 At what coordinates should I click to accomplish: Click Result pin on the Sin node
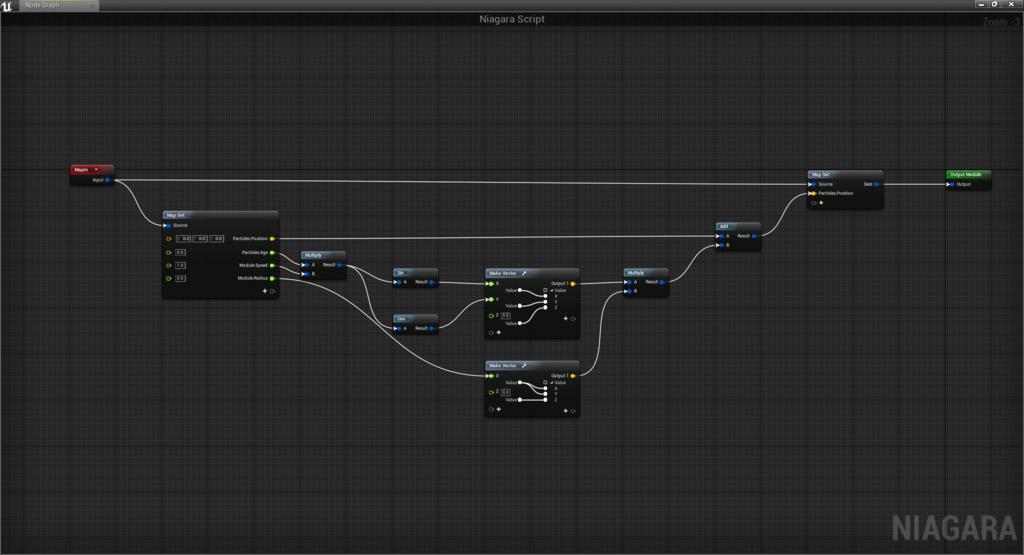(x=432, y=282)
